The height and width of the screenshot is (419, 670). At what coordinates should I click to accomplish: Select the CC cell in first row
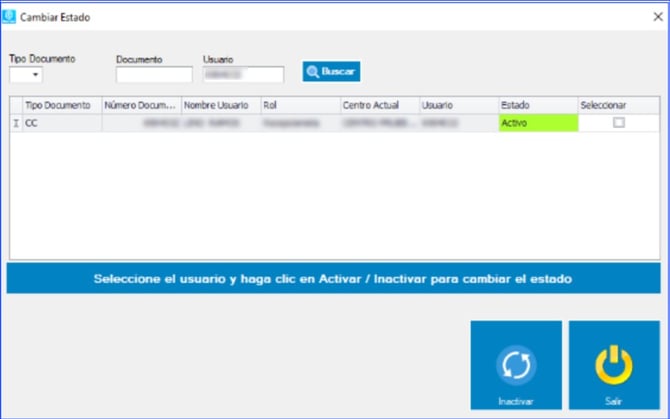point(61,123)
